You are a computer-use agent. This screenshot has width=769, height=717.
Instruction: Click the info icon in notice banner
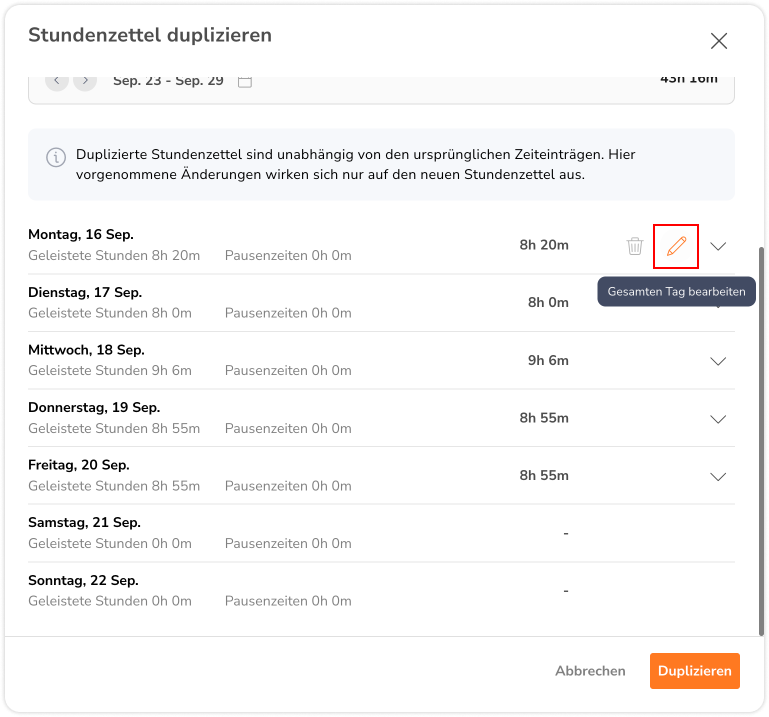[56, 158]
